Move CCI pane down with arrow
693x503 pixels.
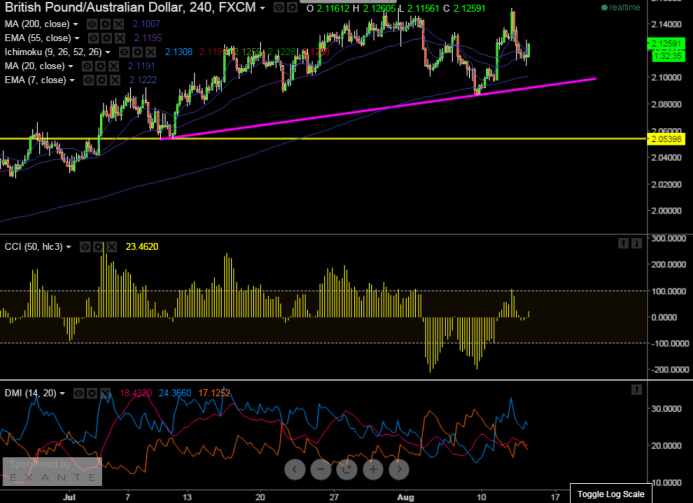click(x=636, y=243)
